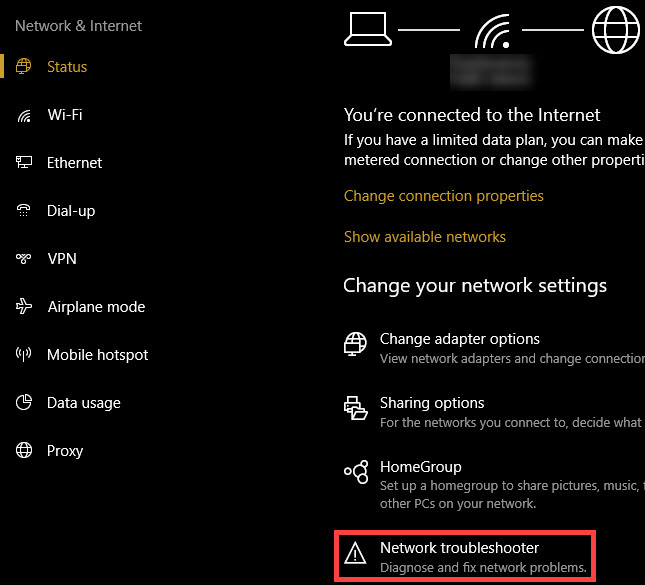Screen dimensions: 645x585
Task: Click the Dial-up phone icon in sidebar
Action: (x=25, y=211)
